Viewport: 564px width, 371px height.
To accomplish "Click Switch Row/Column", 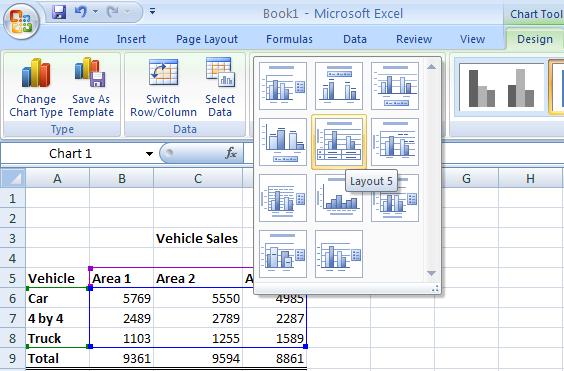I will [163, 87].
